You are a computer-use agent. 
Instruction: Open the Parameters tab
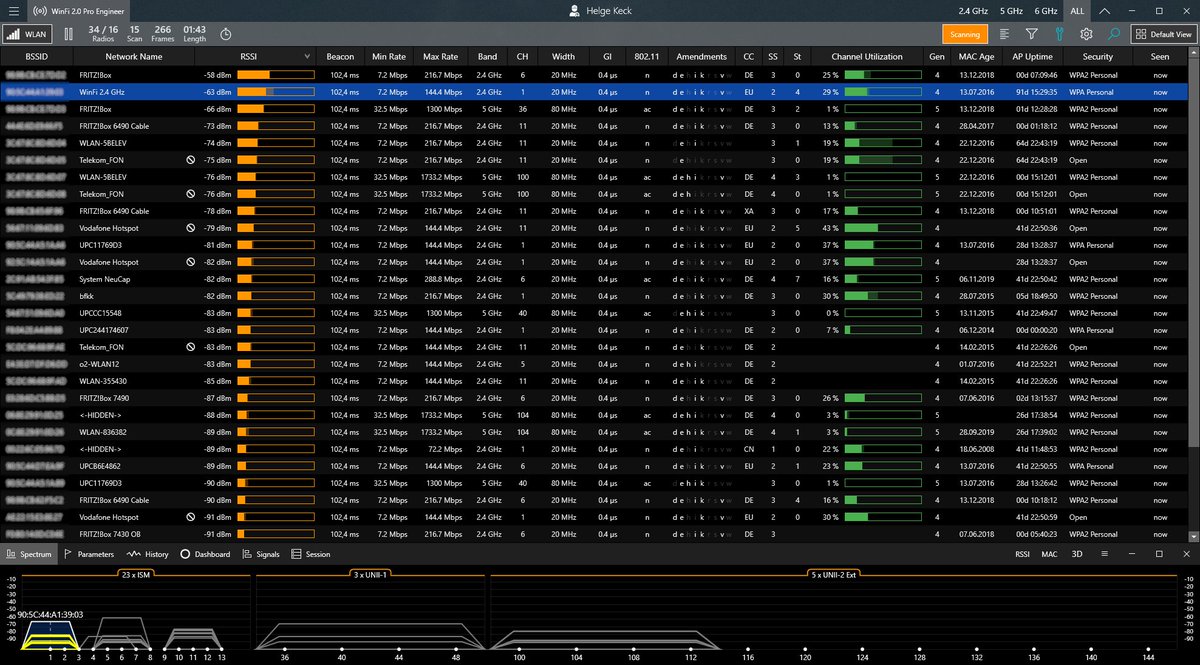point(89,554)
